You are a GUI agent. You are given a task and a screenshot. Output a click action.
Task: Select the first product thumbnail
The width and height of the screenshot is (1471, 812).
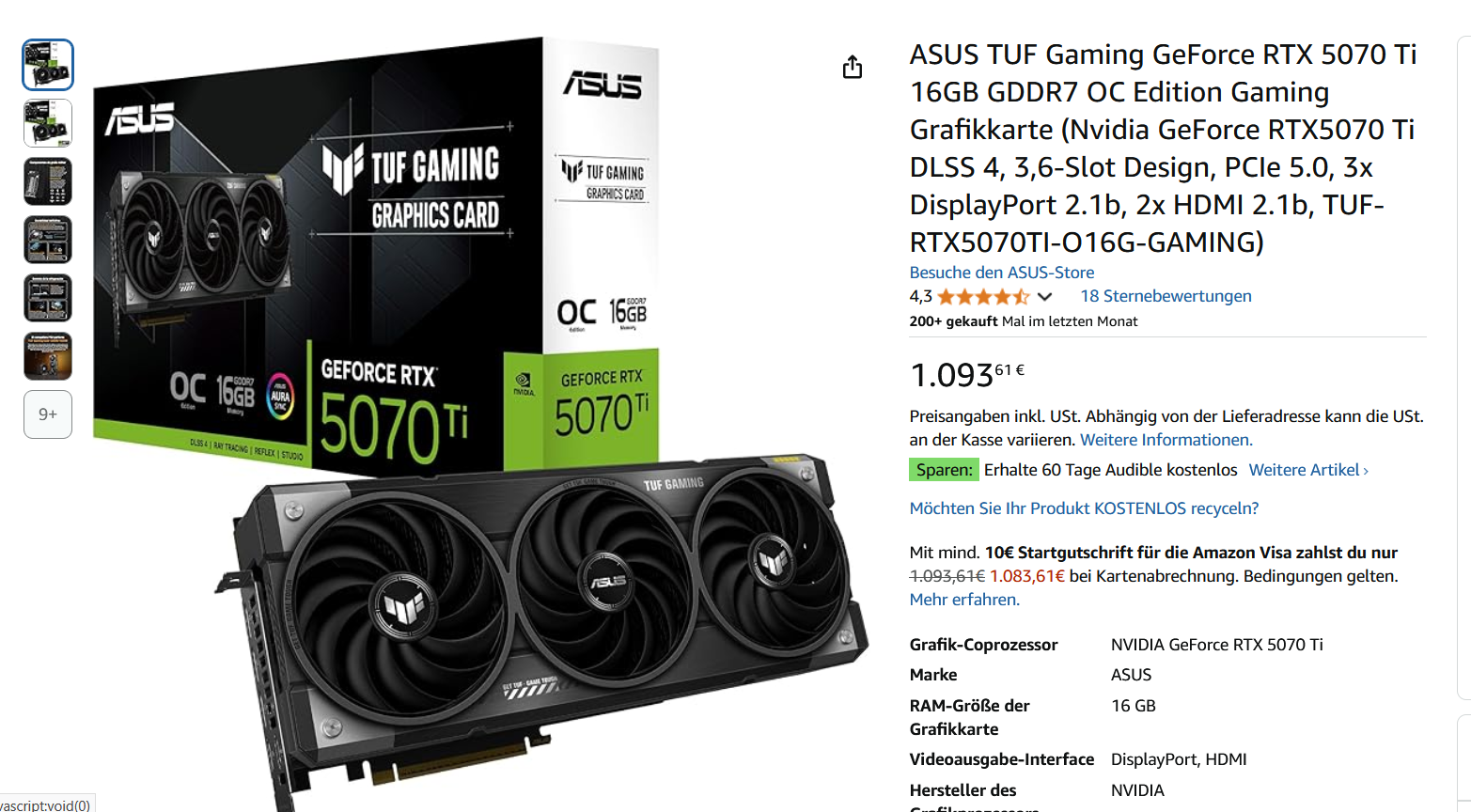[x=48, y=65]
